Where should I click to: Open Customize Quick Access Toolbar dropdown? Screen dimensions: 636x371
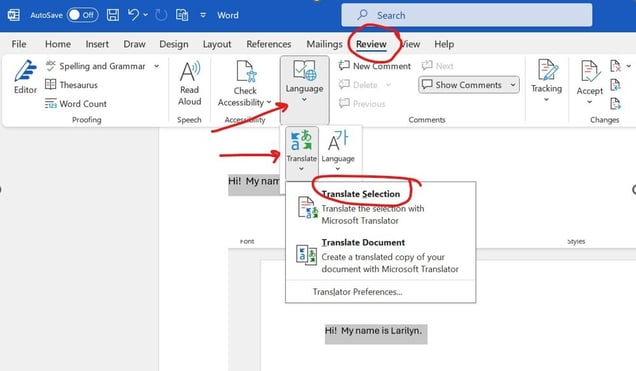pos(203,15)
